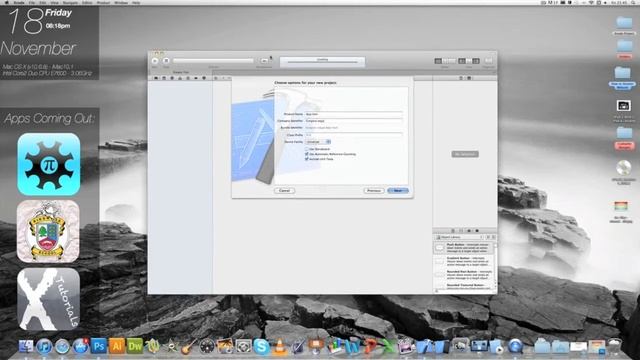
Task: Open the Device Family dropdown
Action: coord(318,142)
